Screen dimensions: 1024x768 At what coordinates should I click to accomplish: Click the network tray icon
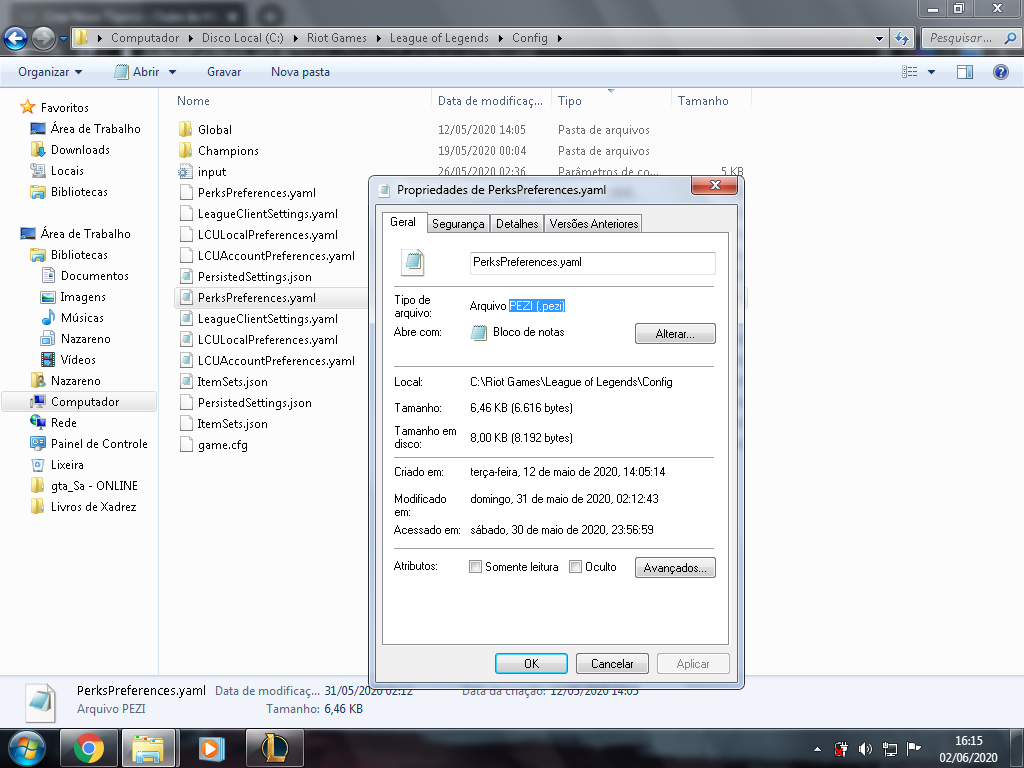click(889, 749)
